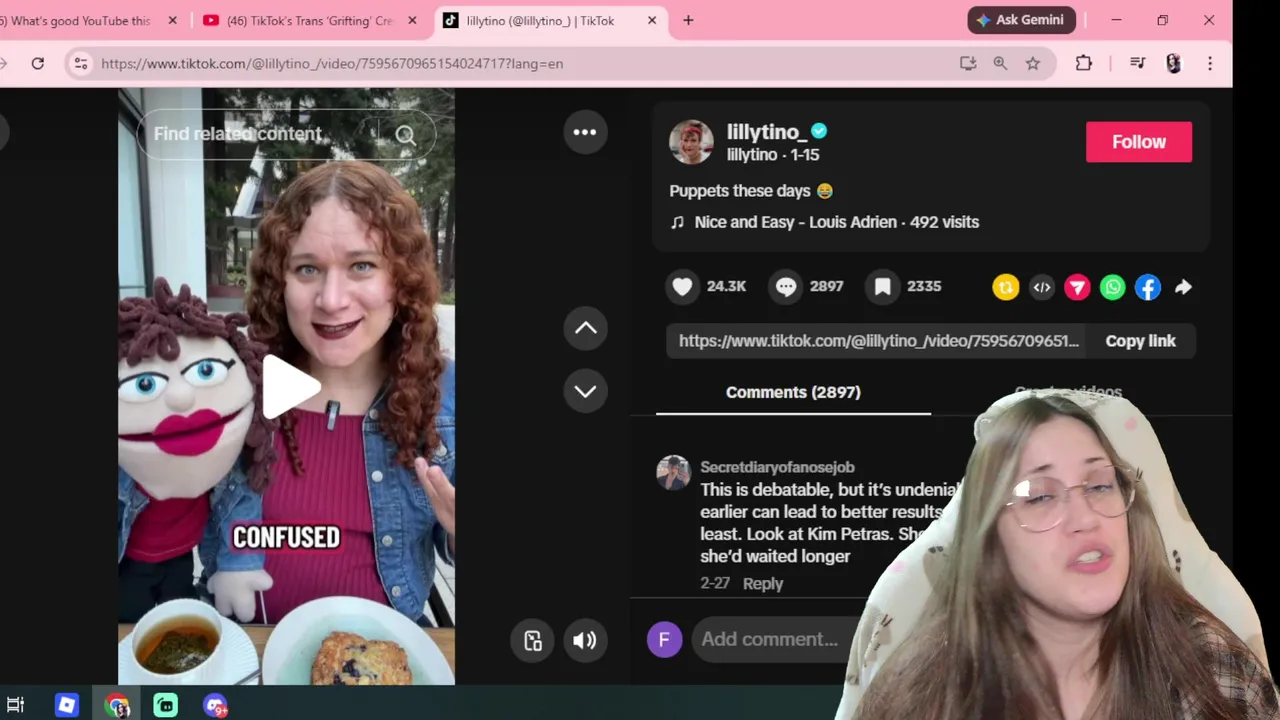Reply to Secretdiaryofanosejob's comment
The image size is (1280, 720).
(763, 583)
